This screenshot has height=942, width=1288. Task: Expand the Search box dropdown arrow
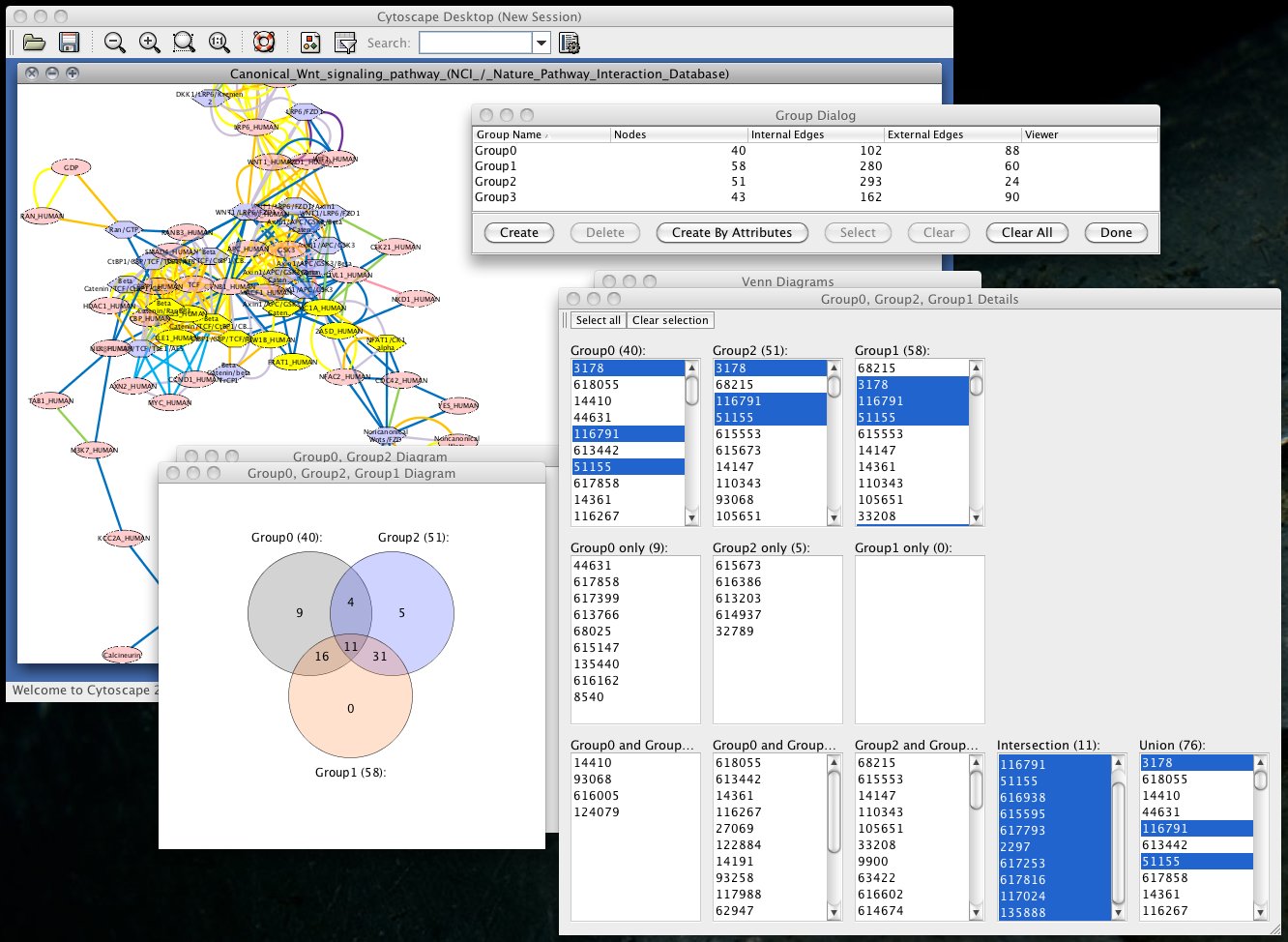click(x=542, y=43)
